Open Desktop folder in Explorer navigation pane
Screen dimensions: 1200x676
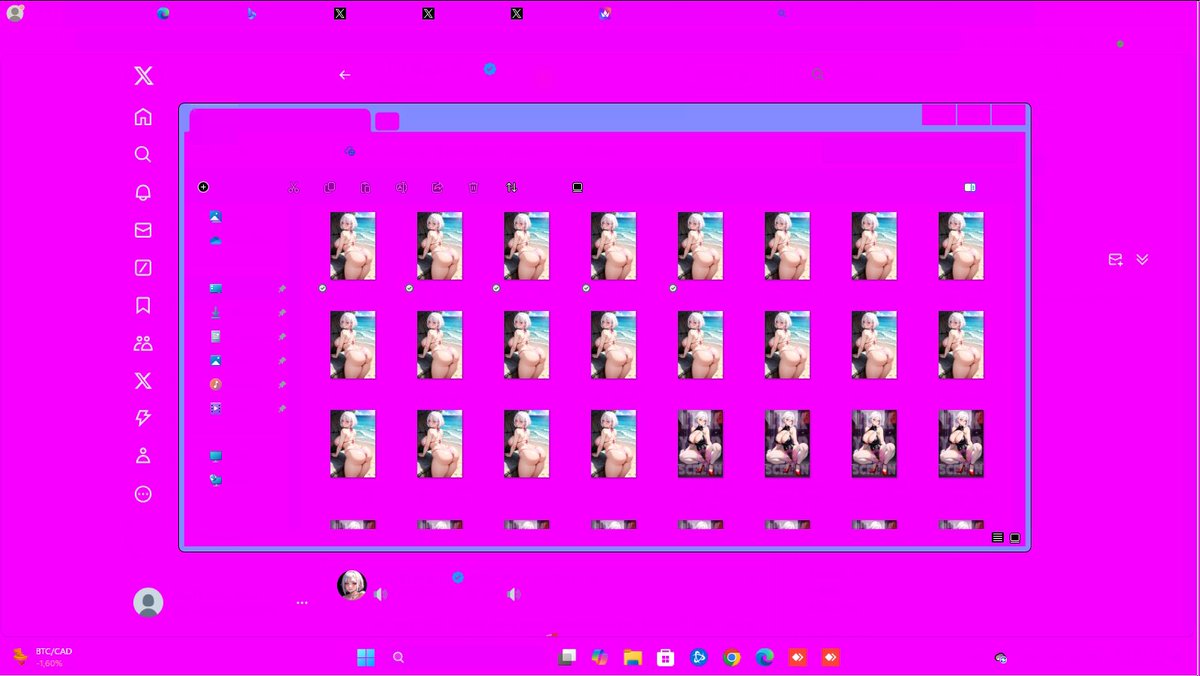[215, 288]
